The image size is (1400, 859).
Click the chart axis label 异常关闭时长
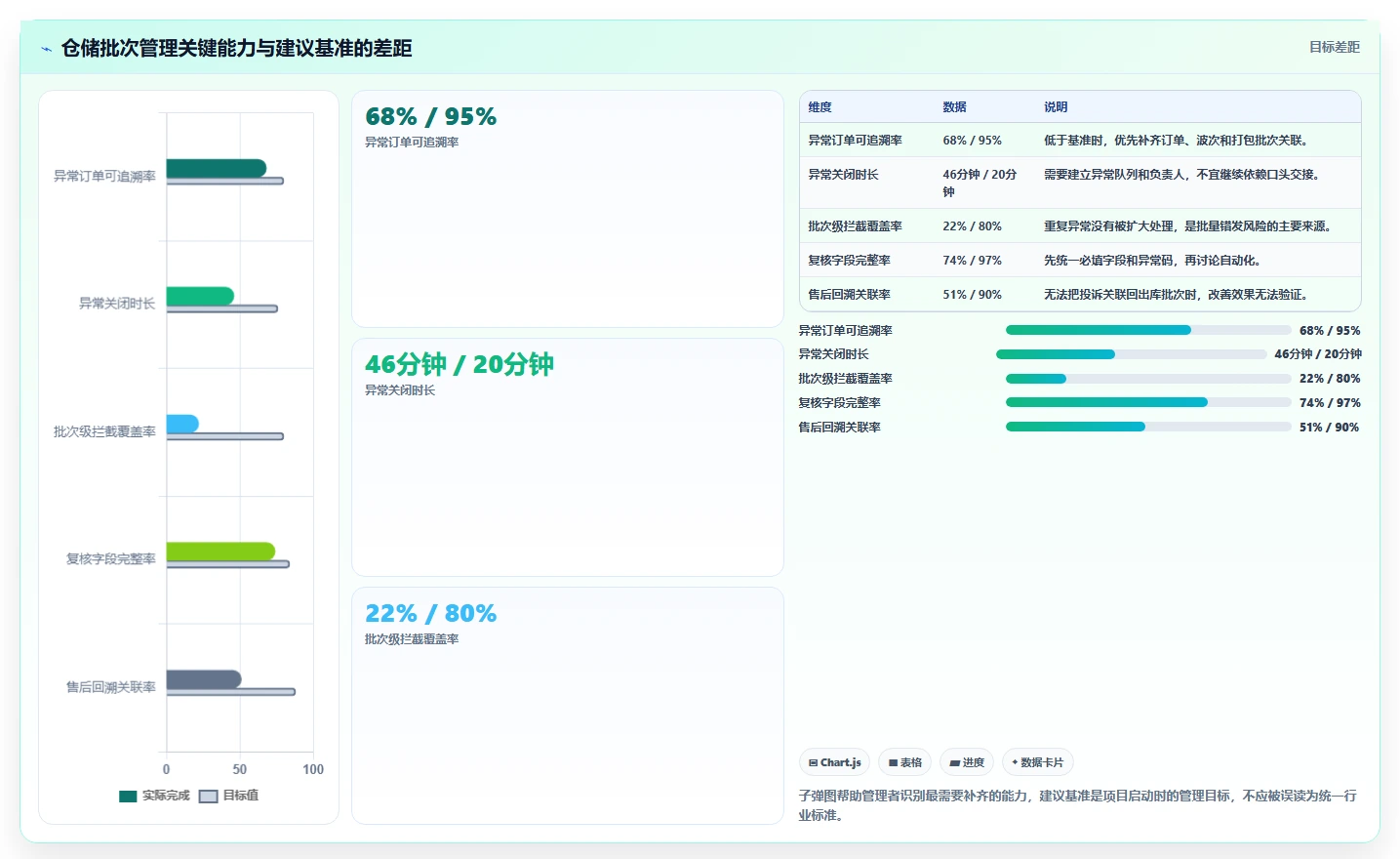(117, 304)
